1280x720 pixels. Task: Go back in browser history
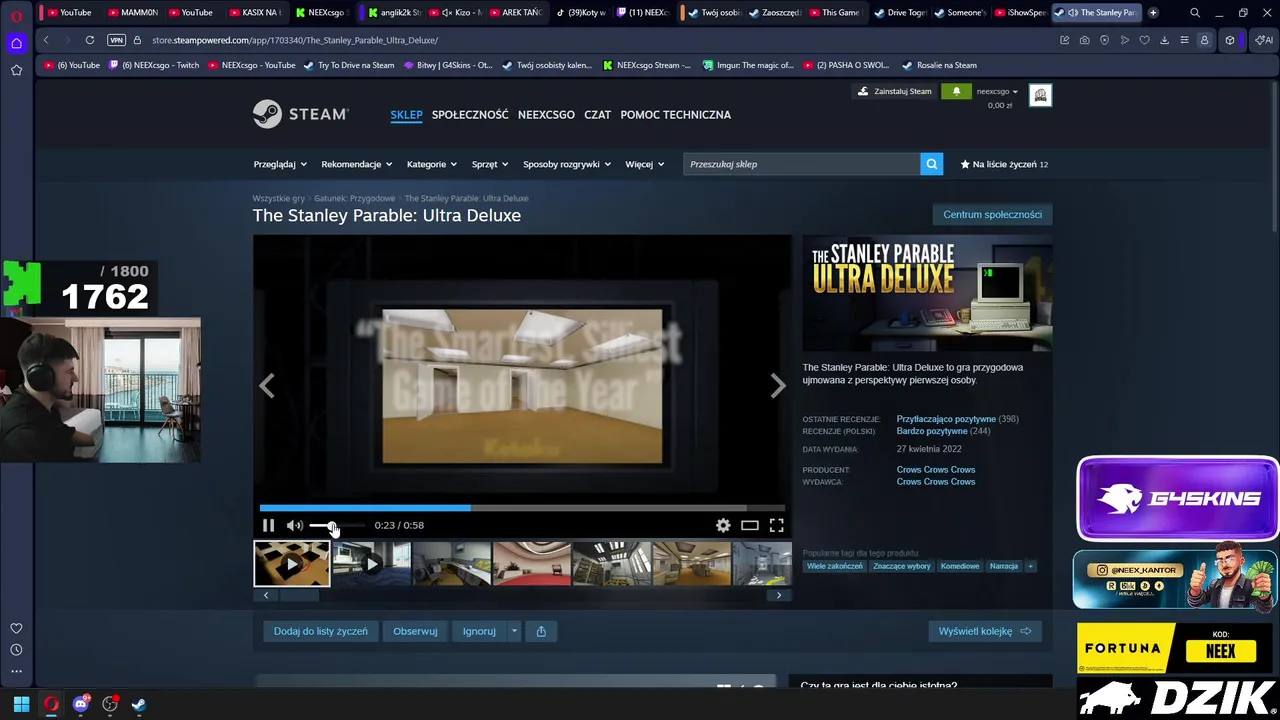pos(46,40)
